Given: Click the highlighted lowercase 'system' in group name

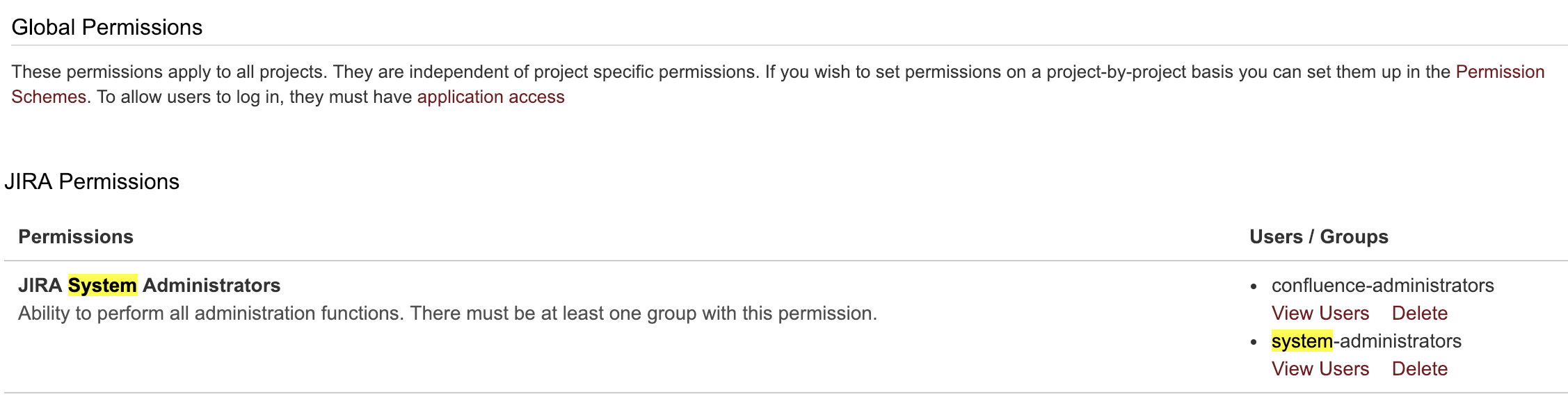Looking at the screenshot, I should click(x=1302, y=341).
